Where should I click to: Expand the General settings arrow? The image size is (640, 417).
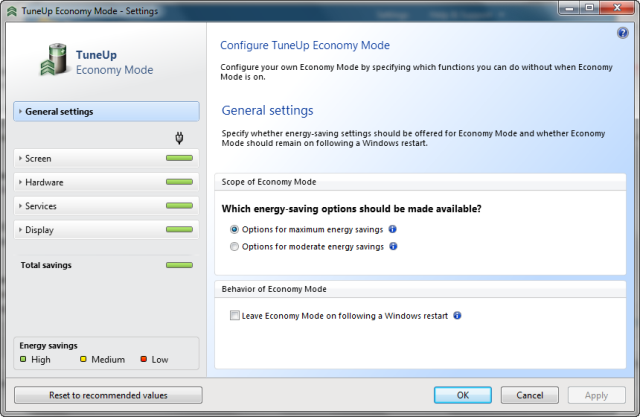pos(20,111)
